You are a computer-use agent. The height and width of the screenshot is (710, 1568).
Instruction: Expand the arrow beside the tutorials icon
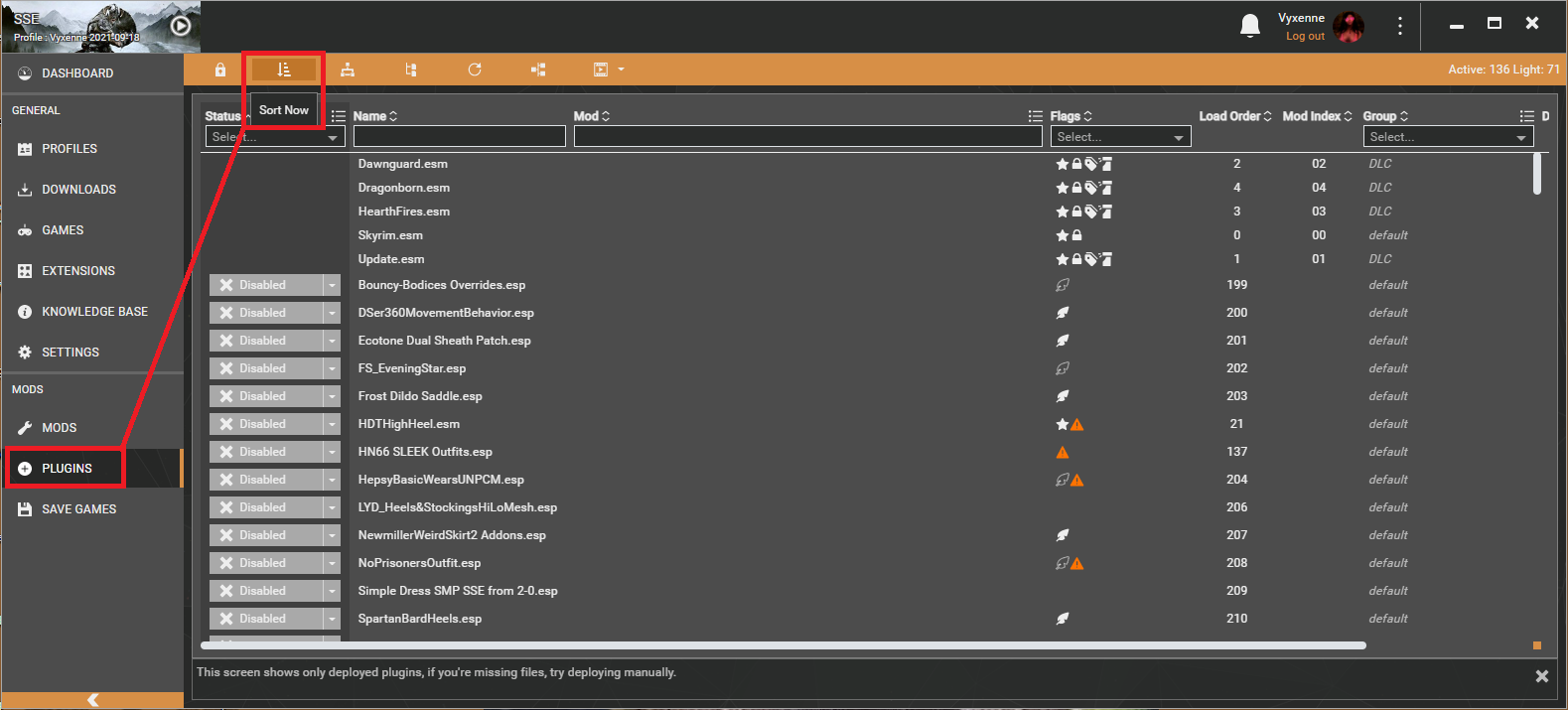pos(622,70)
